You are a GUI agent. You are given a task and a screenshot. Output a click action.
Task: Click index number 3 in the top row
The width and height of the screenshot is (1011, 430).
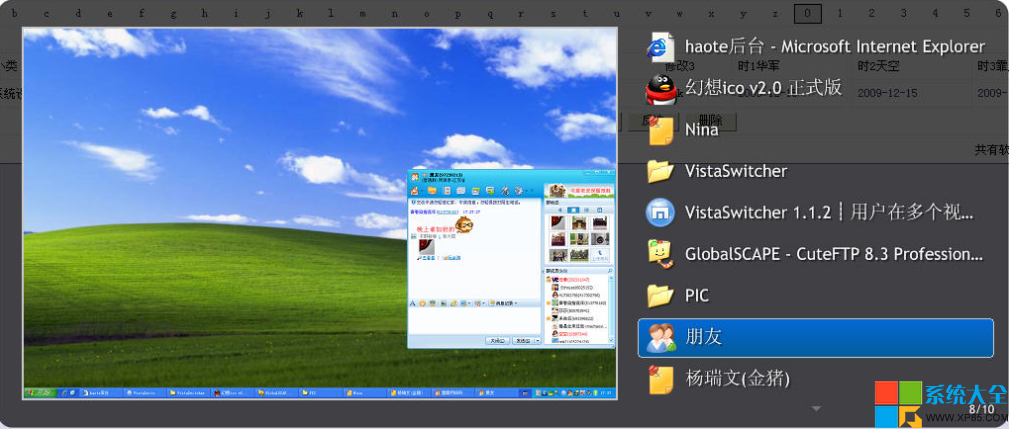[x=903, y=14]
